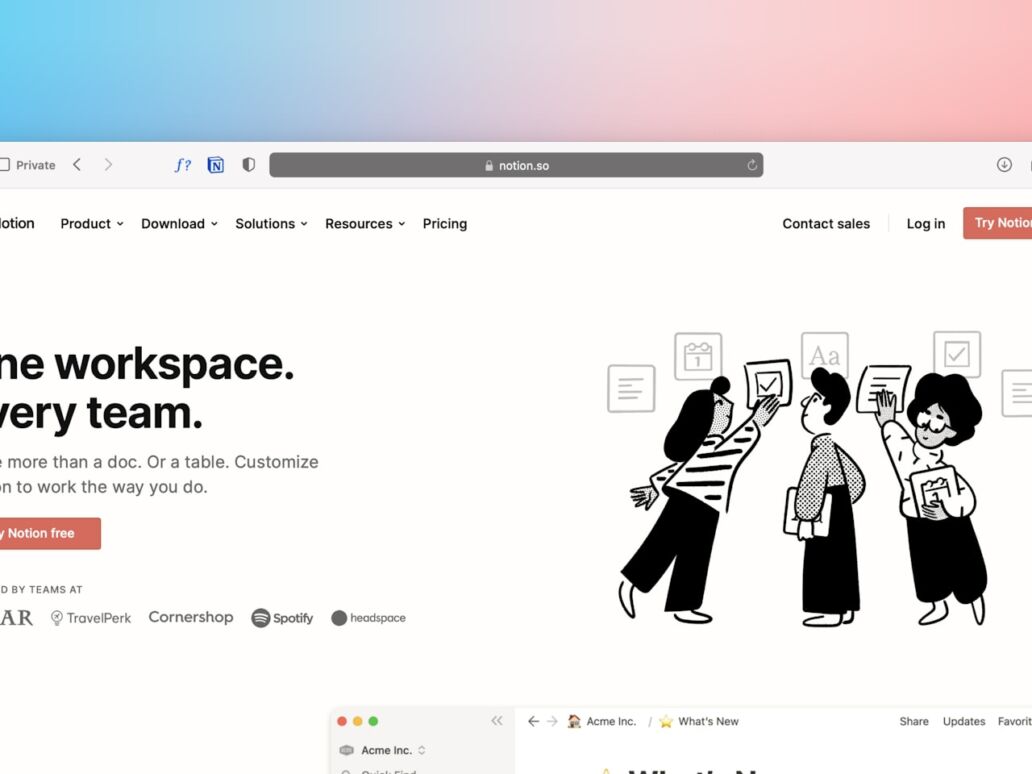
Task: Open the Log in link
Action: [925, 224]
